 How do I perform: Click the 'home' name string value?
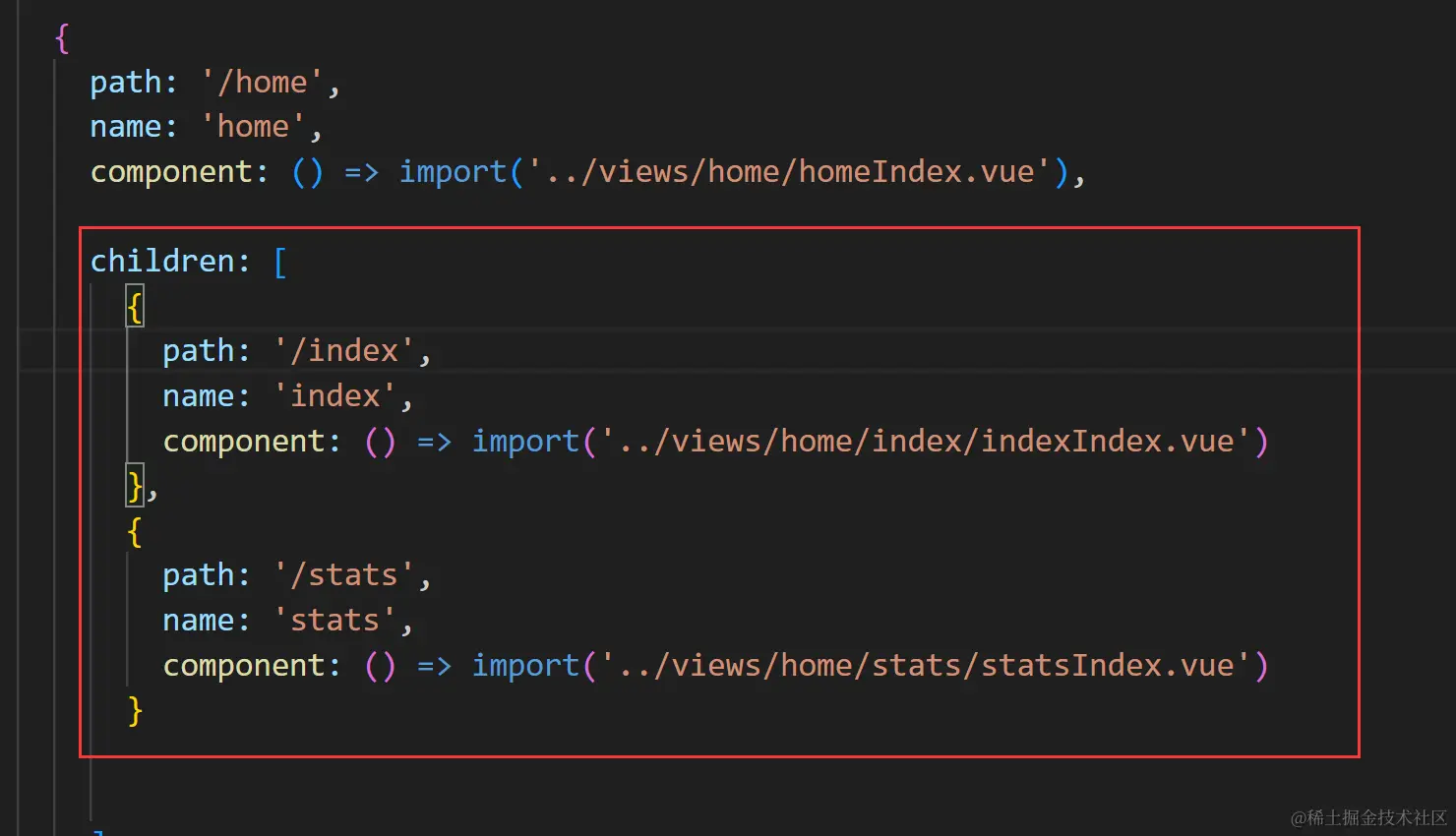point(253,127)
